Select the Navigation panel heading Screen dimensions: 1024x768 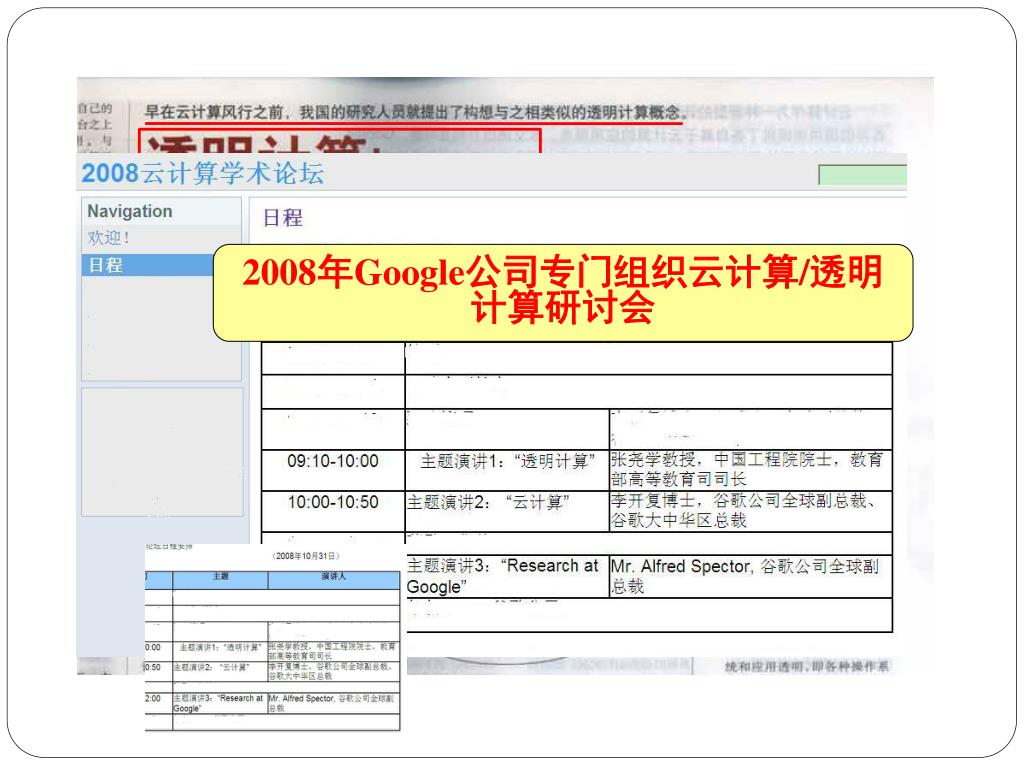pyautogui.click(x=130, y=211)
